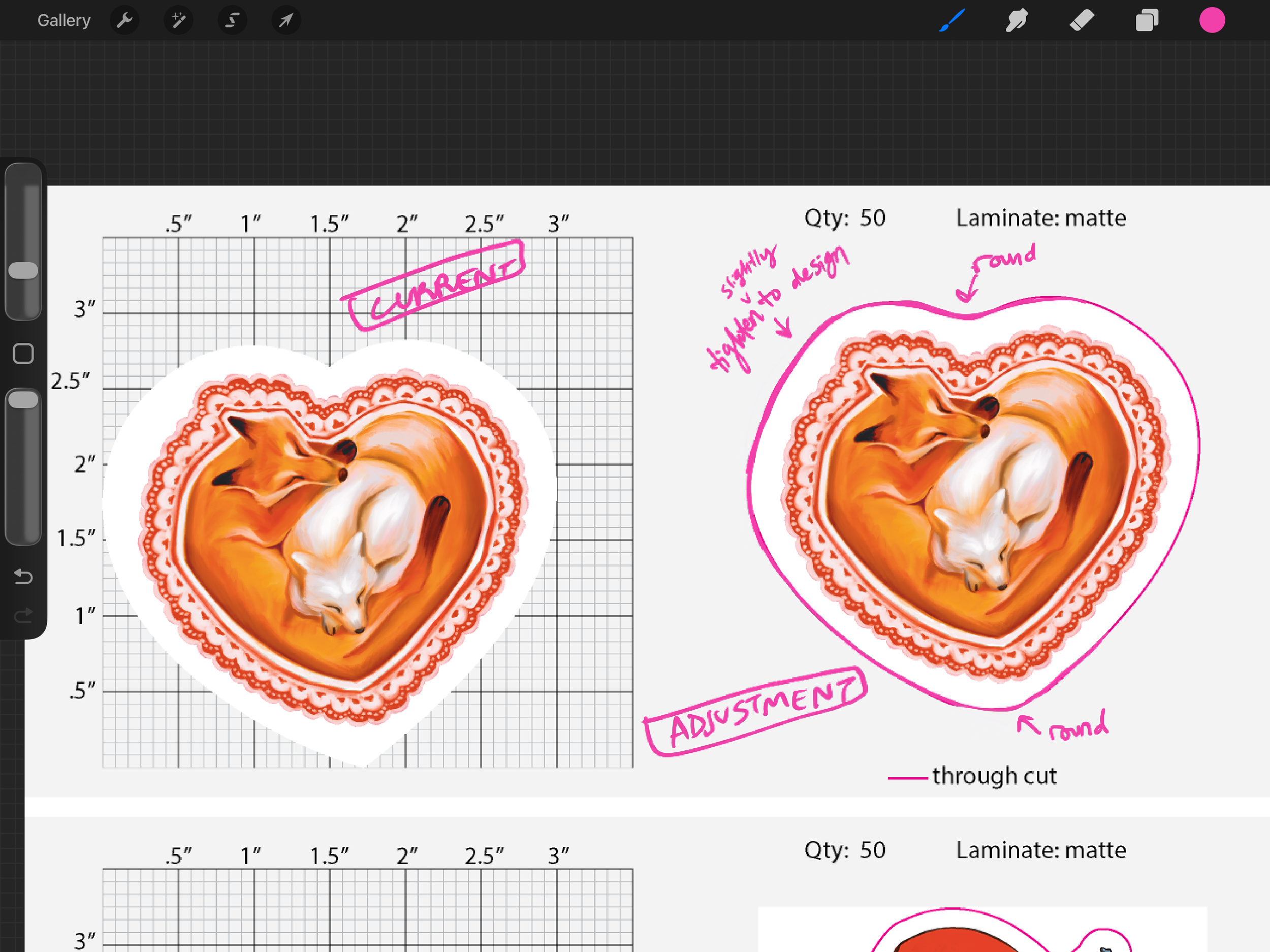Select the Brush tool
Viewport: 1270px width, 952px height.
coord(951,21)
